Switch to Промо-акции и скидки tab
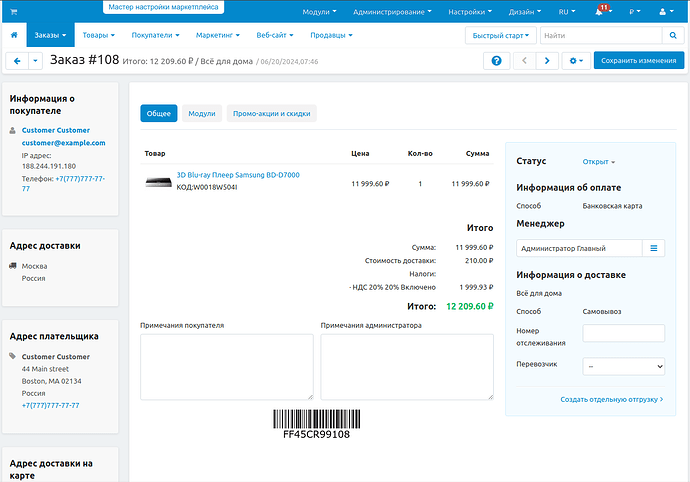This screenshot has width=690, height=482. [x=273, y=113]
